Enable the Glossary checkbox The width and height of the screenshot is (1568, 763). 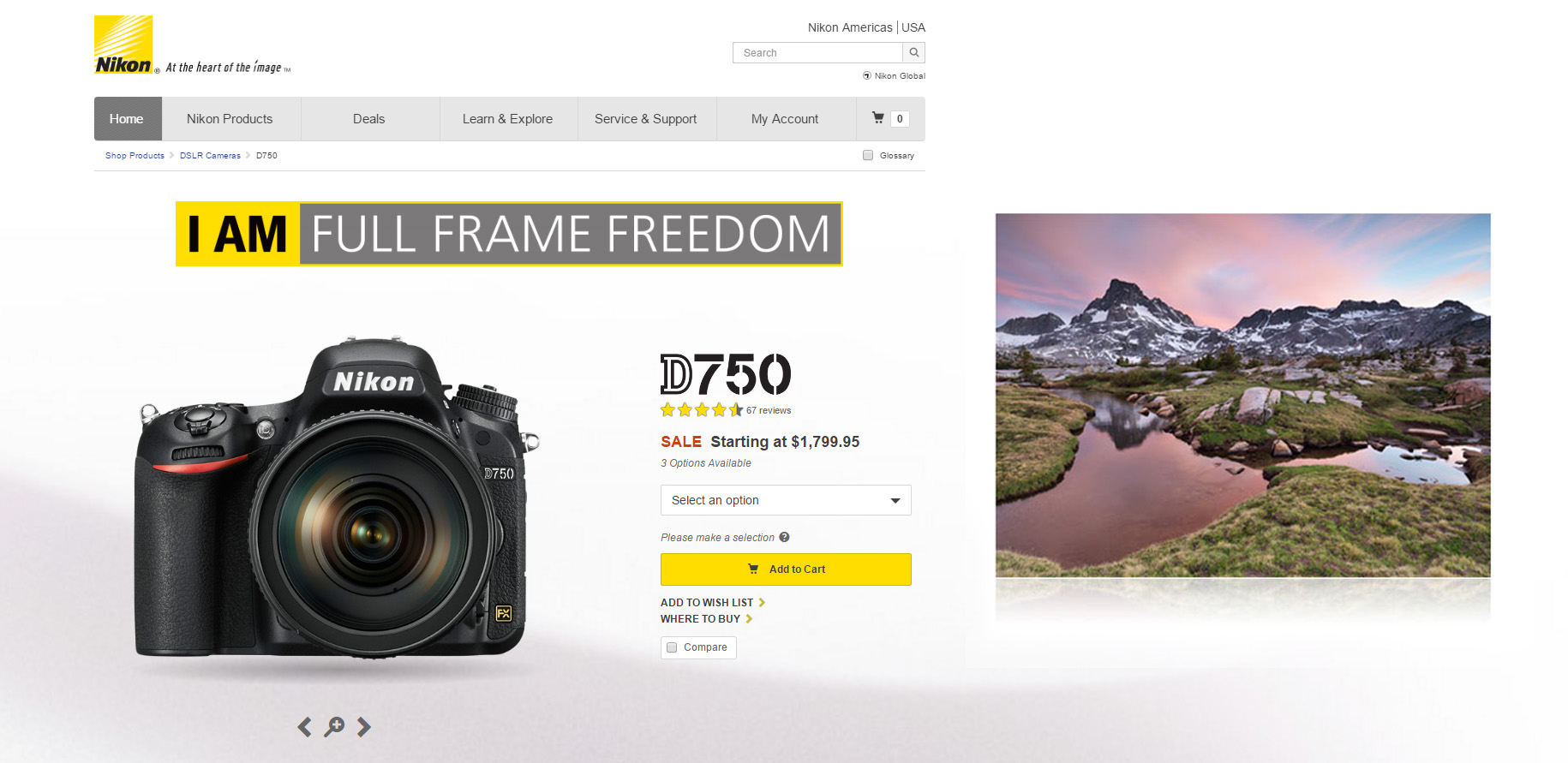pos(868,155)
